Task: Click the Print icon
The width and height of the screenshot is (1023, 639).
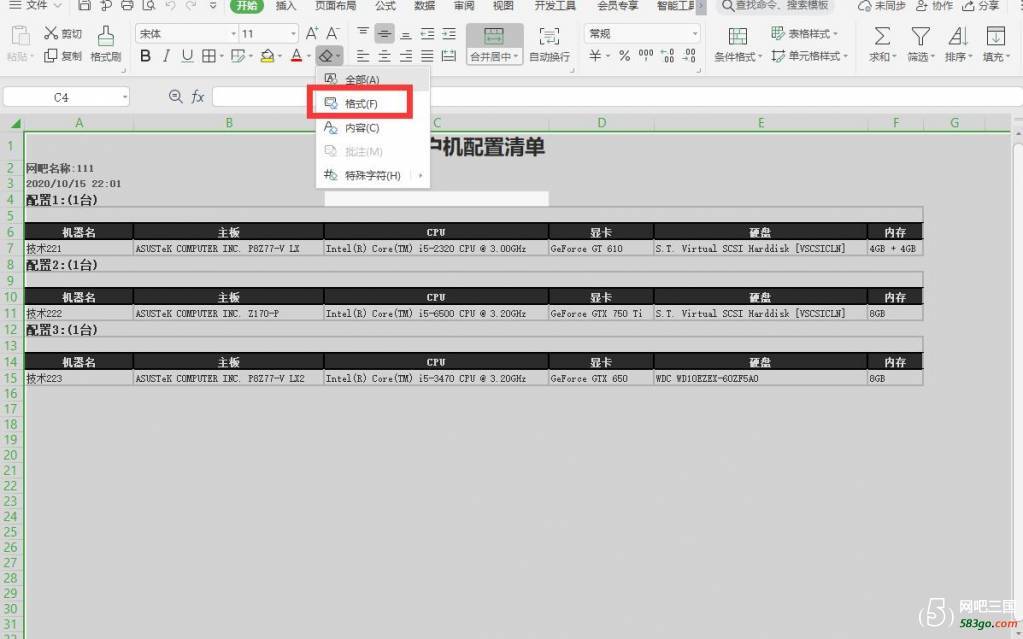Action: (x=127, y=5)
